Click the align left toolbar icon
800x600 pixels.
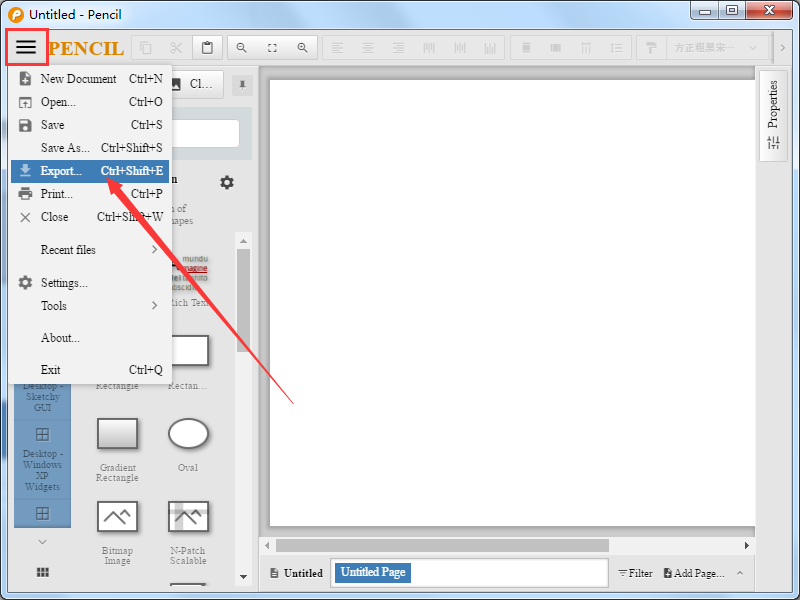click(337, 48)
